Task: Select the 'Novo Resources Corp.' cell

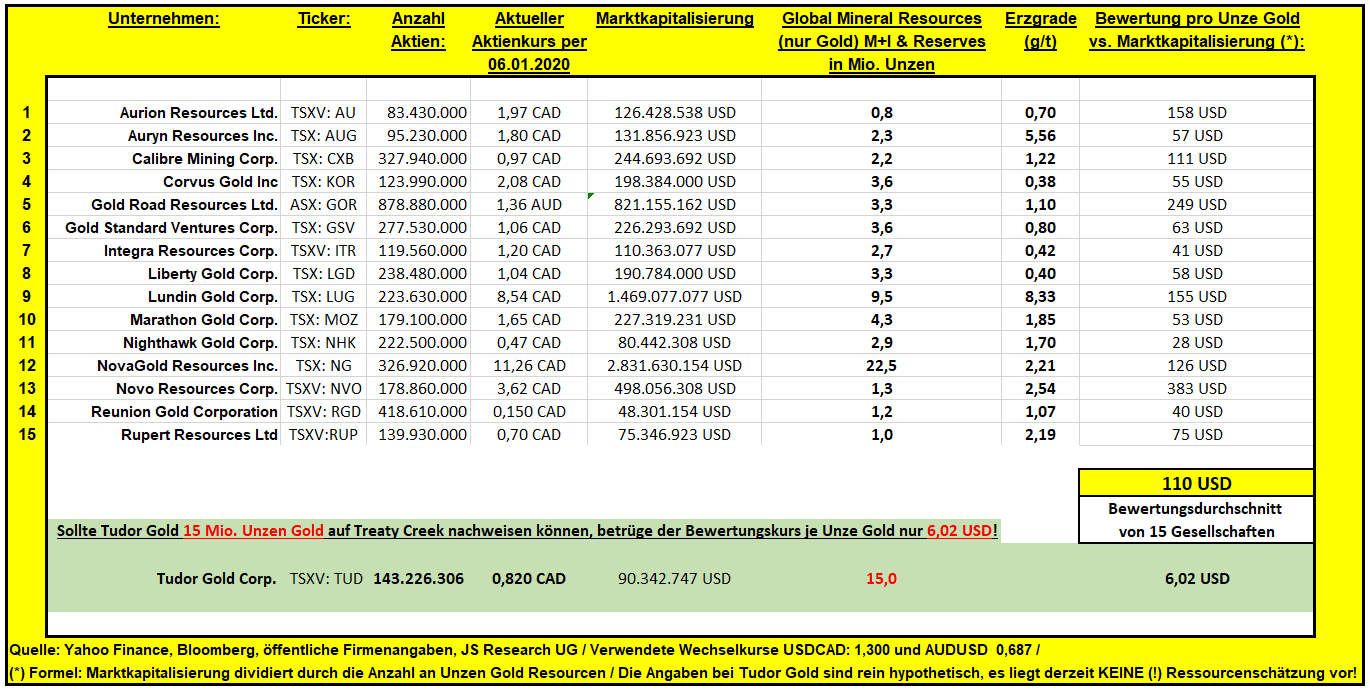Action: 197,389
